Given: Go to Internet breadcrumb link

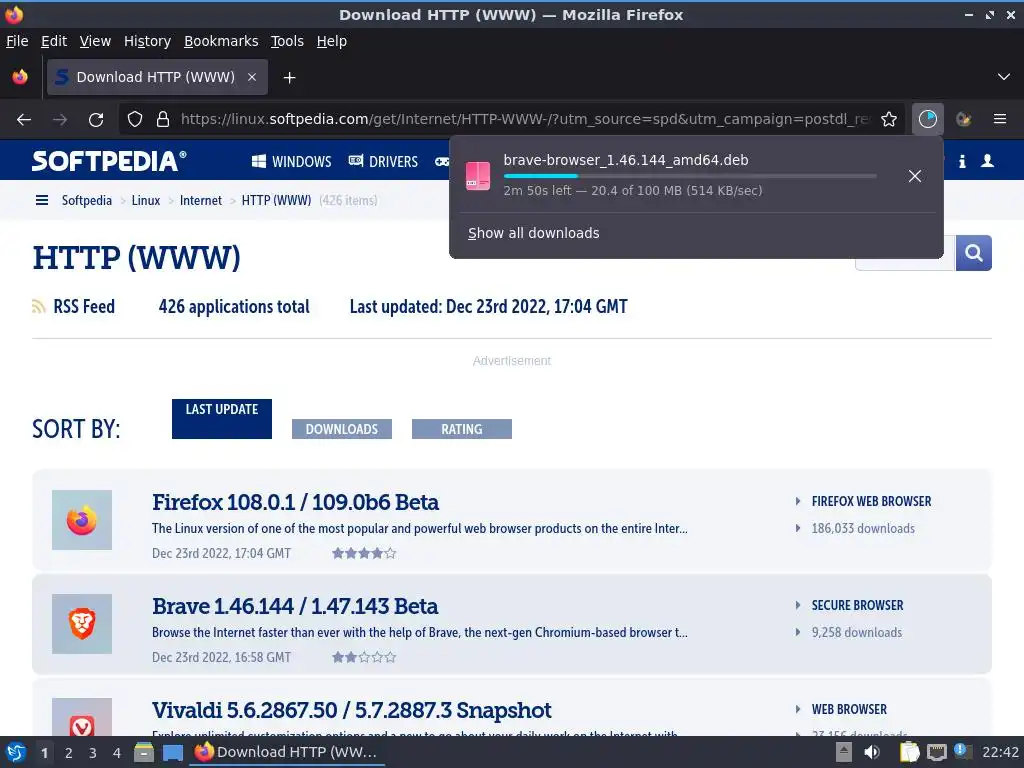Looking at the screenshot, I should pos(200,200).
